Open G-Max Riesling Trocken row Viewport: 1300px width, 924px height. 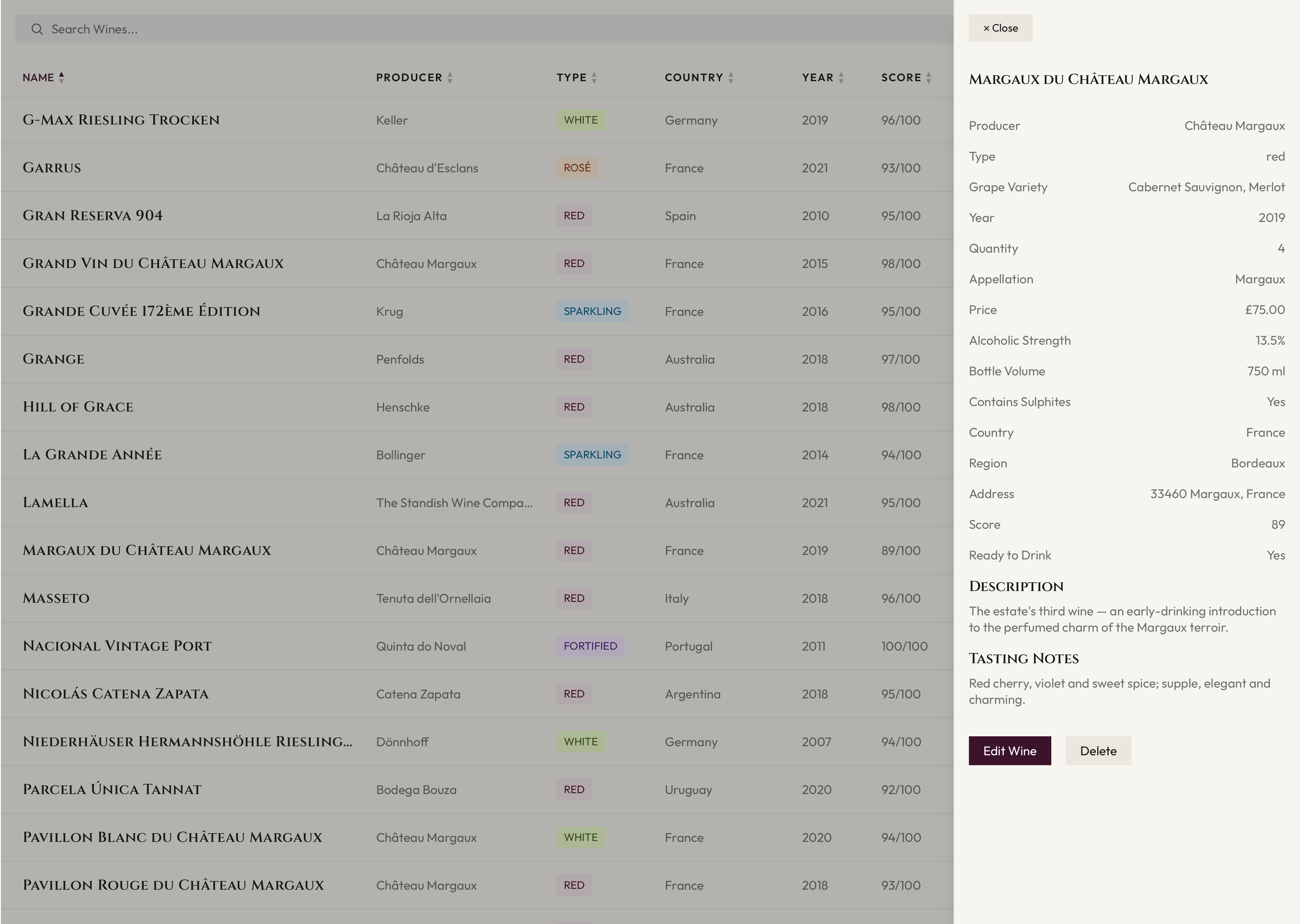click(x=477, y=120)
